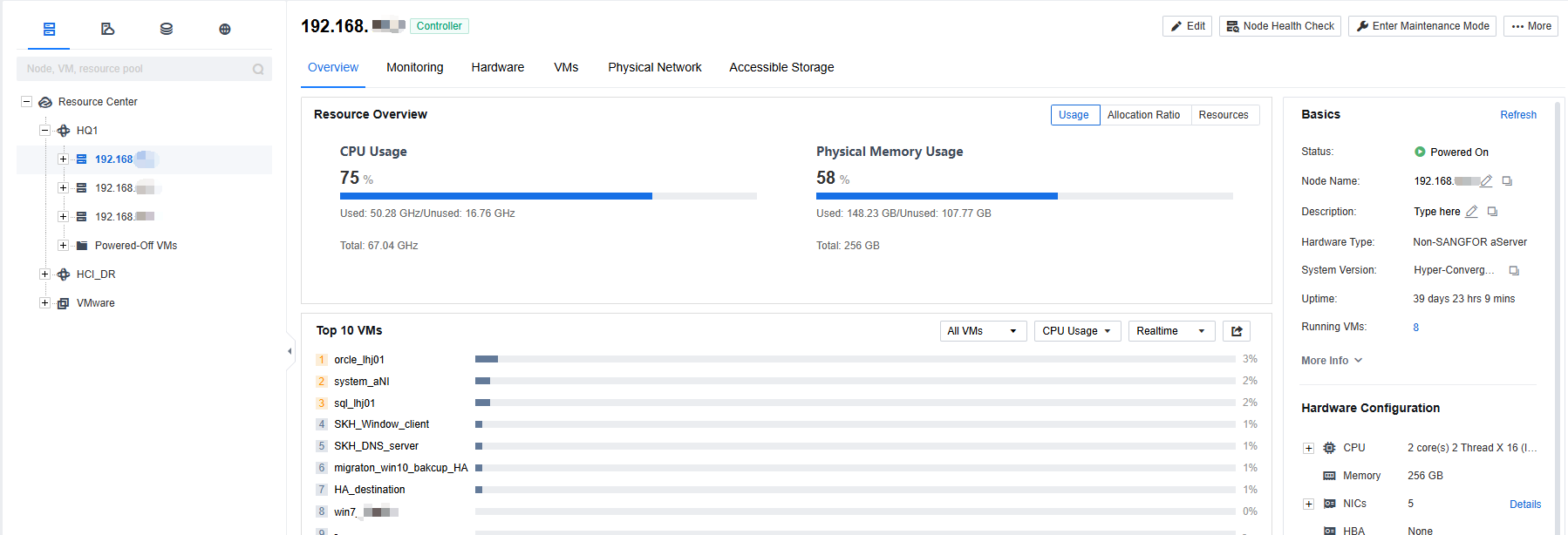Open the CPU Usage metric dropdown
The image size is (1568, 535).
[1077, 331]
